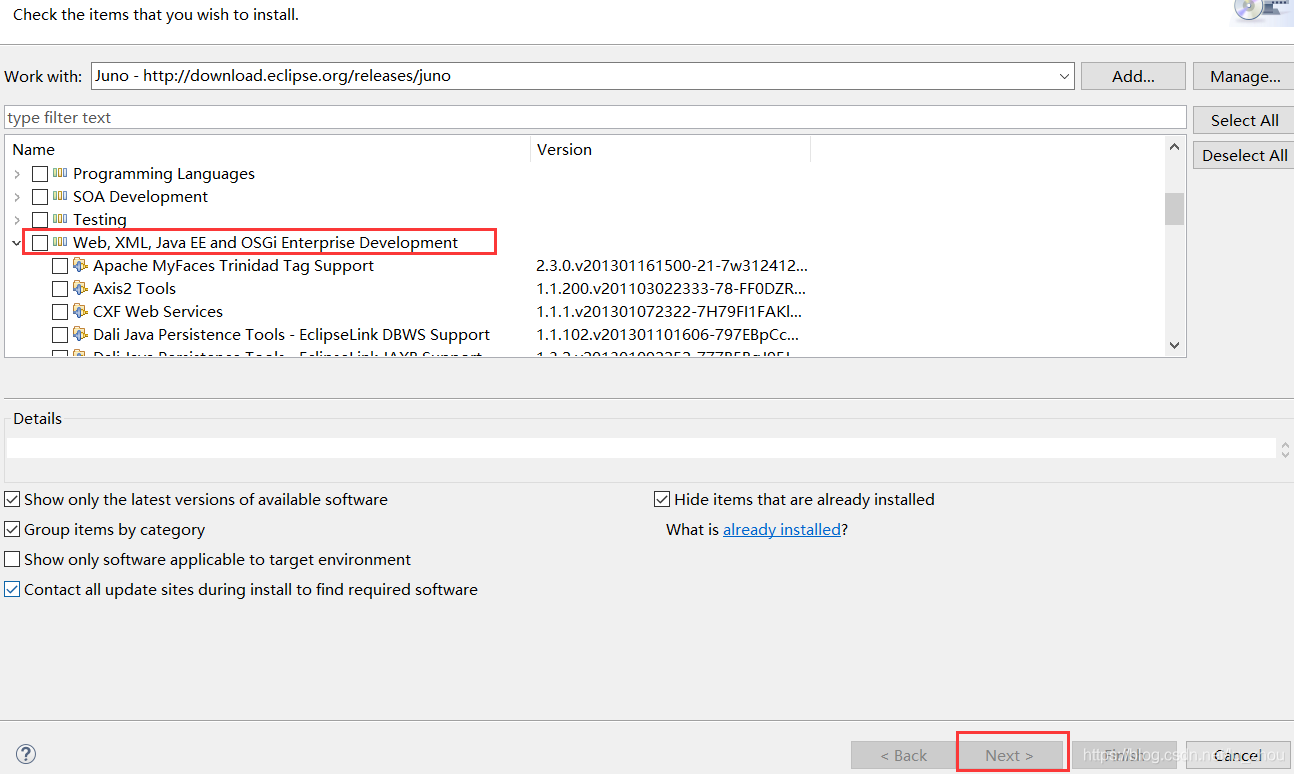This screenshot has height=774, width=1294.
Task: Check Web, XML, Java EE and OSGi checkbox
Action: pos(40,243)
